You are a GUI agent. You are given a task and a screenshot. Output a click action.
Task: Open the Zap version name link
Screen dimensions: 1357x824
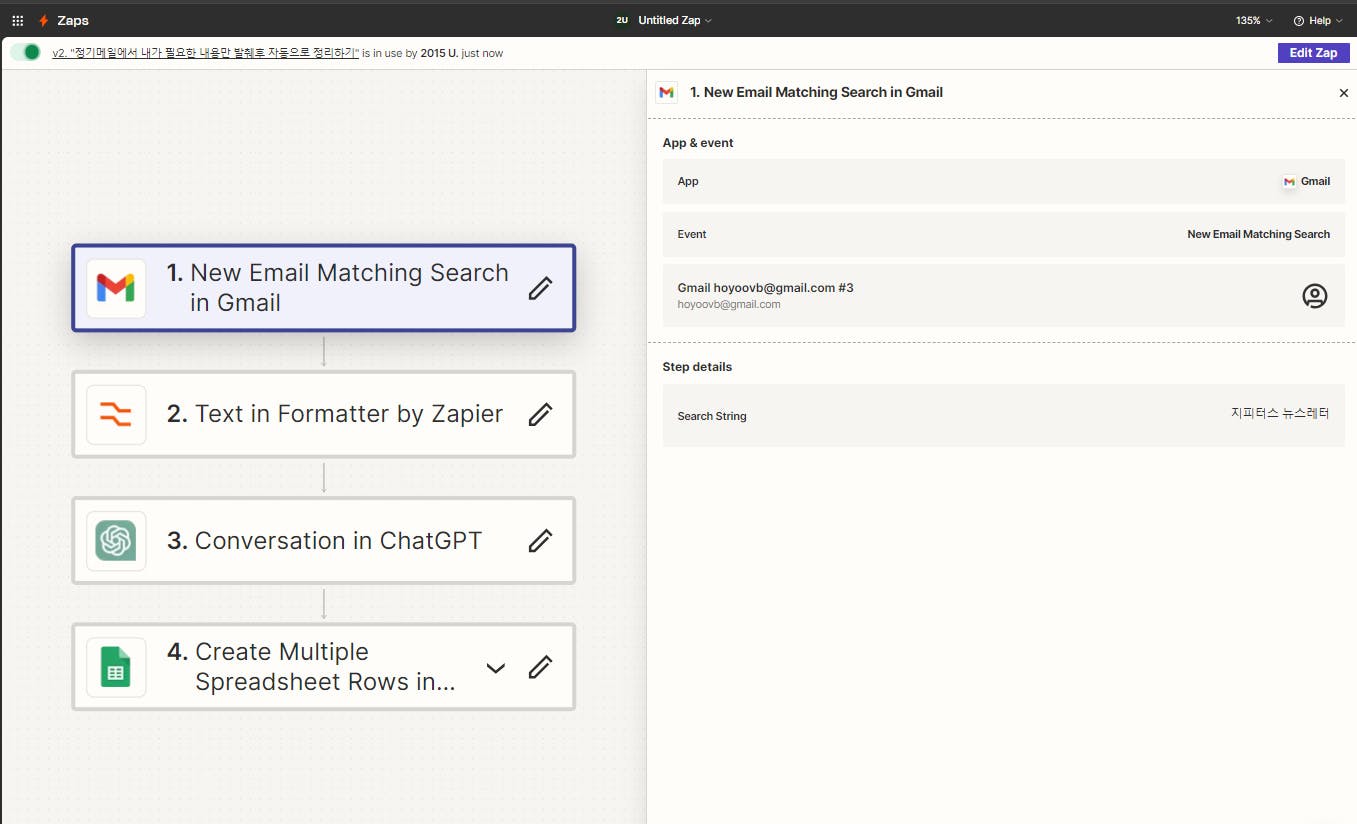(x=205, y=53)
